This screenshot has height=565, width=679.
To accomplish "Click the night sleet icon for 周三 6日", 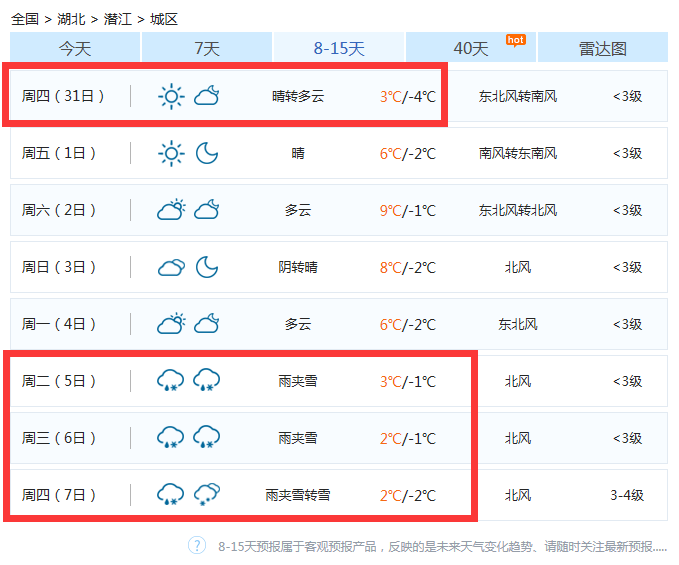I will (x=207, y=437).
